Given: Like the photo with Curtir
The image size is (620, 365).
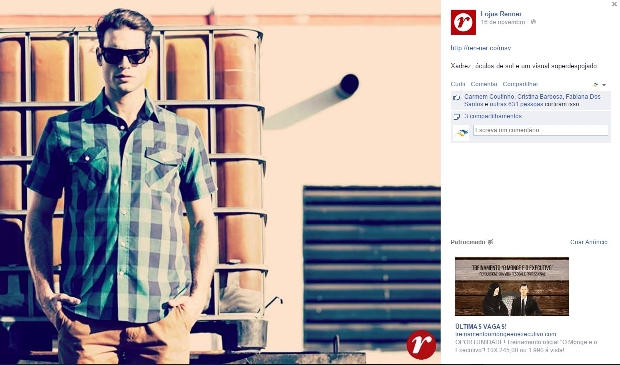Looking at the screenshot, I should click(458, 84).
